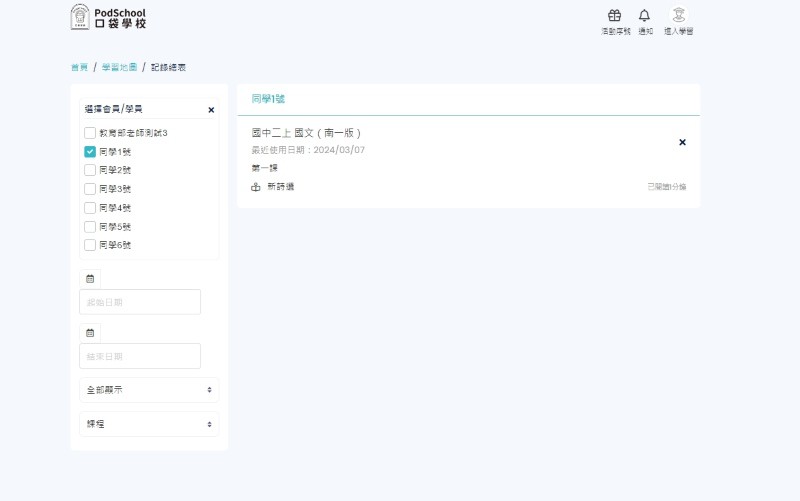Enable the 同學2號 checkbox

90,170
